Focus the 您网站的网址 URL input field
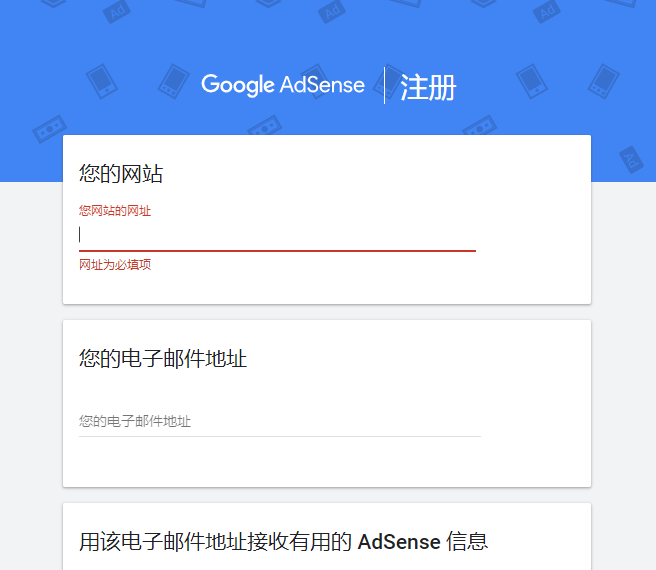The width and height of the screenshot is (656, 570). (277, 235)
